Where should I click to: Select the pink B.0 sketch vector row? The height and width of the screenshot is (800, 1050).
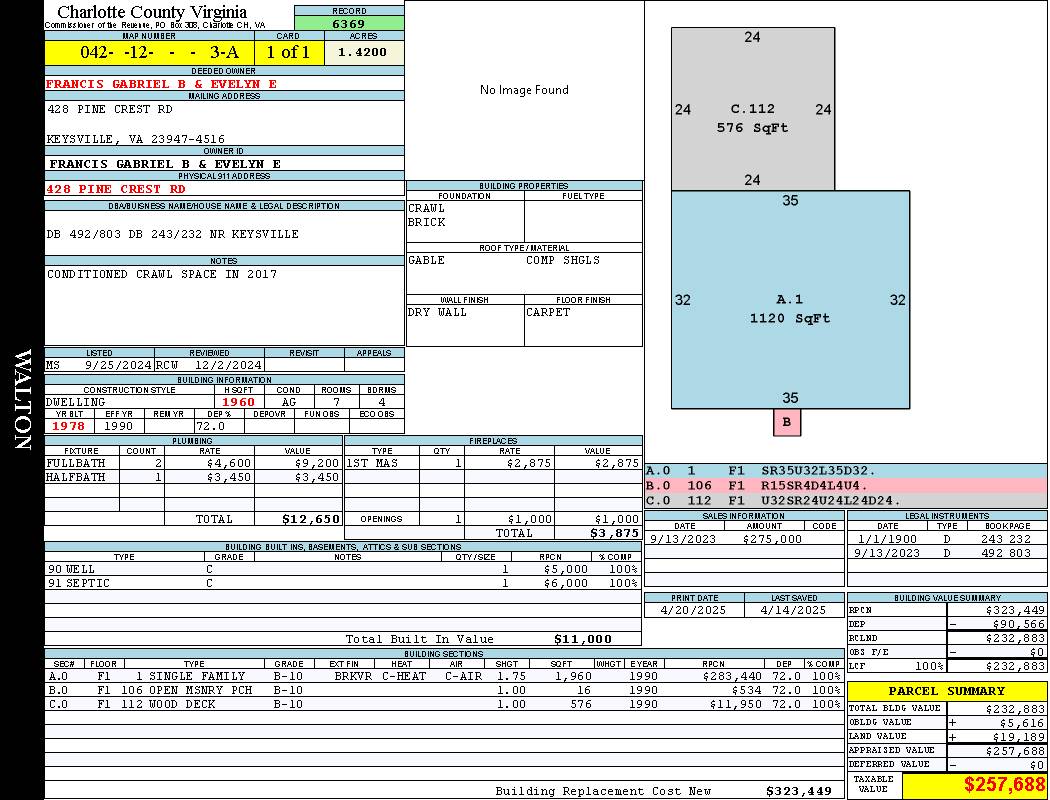pos(845,485)
